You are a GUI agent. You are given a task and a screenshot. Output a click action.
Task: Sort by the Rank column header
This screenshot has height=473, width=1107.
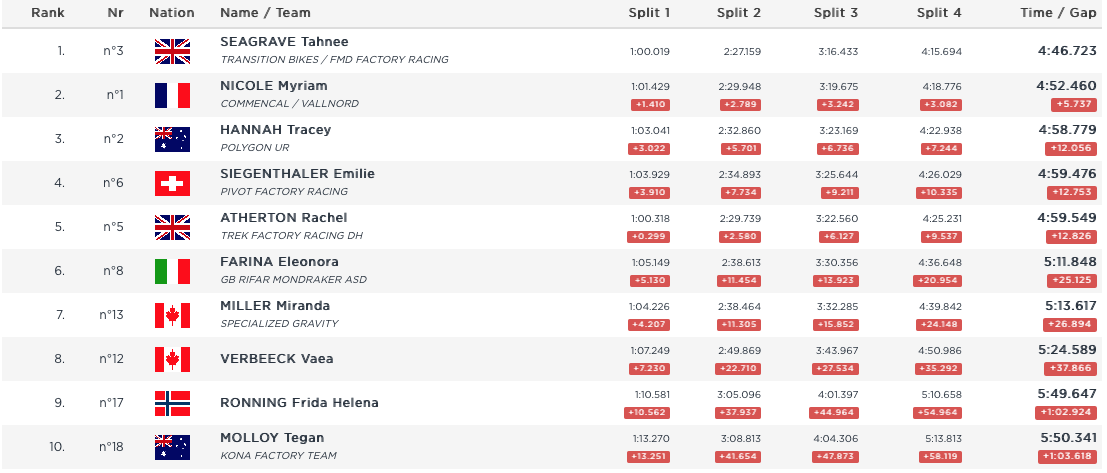(x=48, y=13)
